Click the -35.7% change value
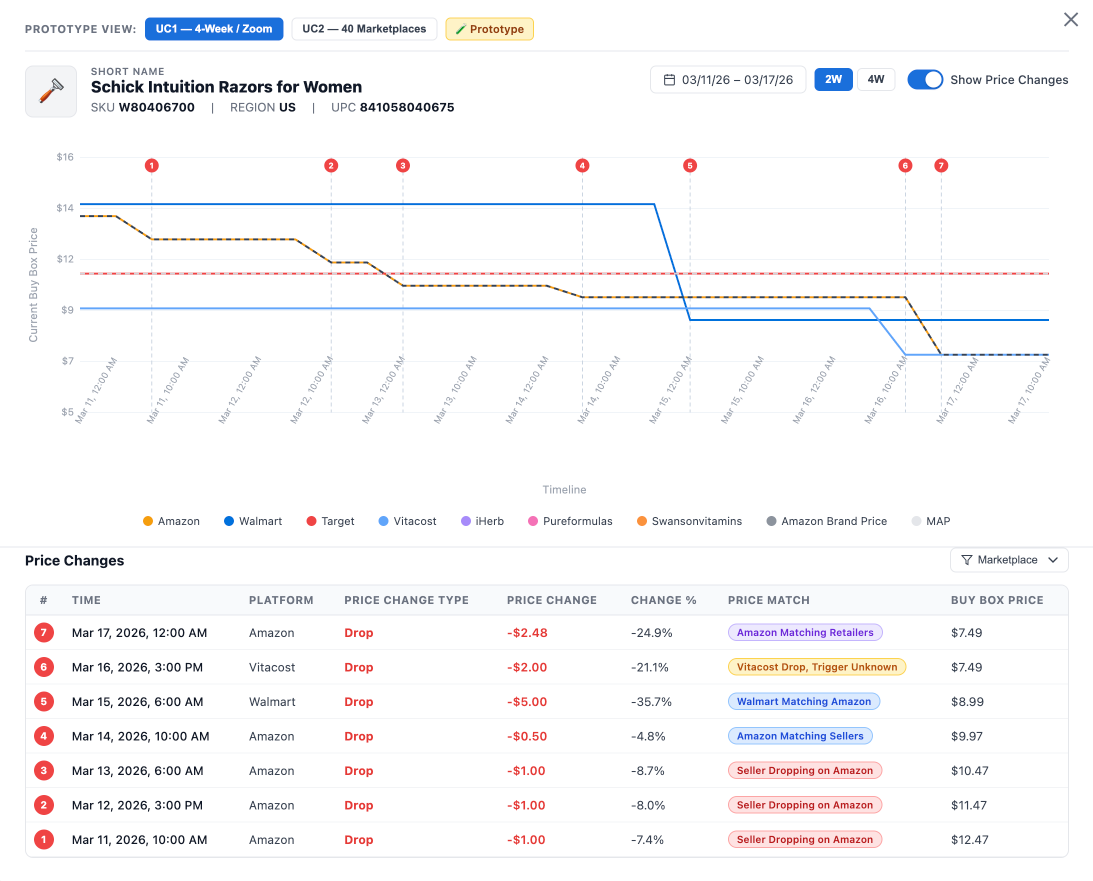Viewport: 1093px width, 881px height. [x=651, y=701]
